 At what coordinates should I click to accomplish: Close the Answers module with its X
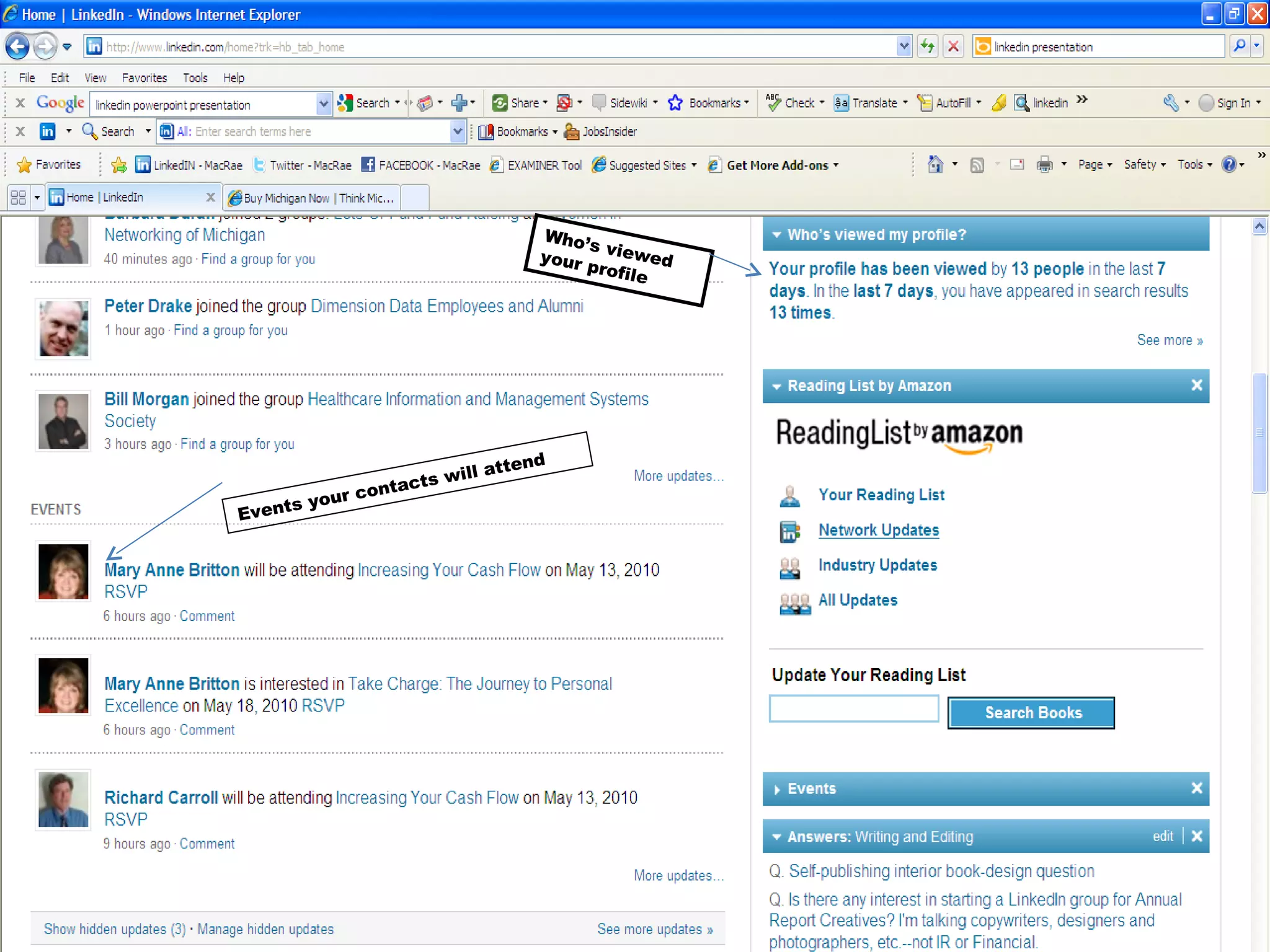tap(1197, 836)
